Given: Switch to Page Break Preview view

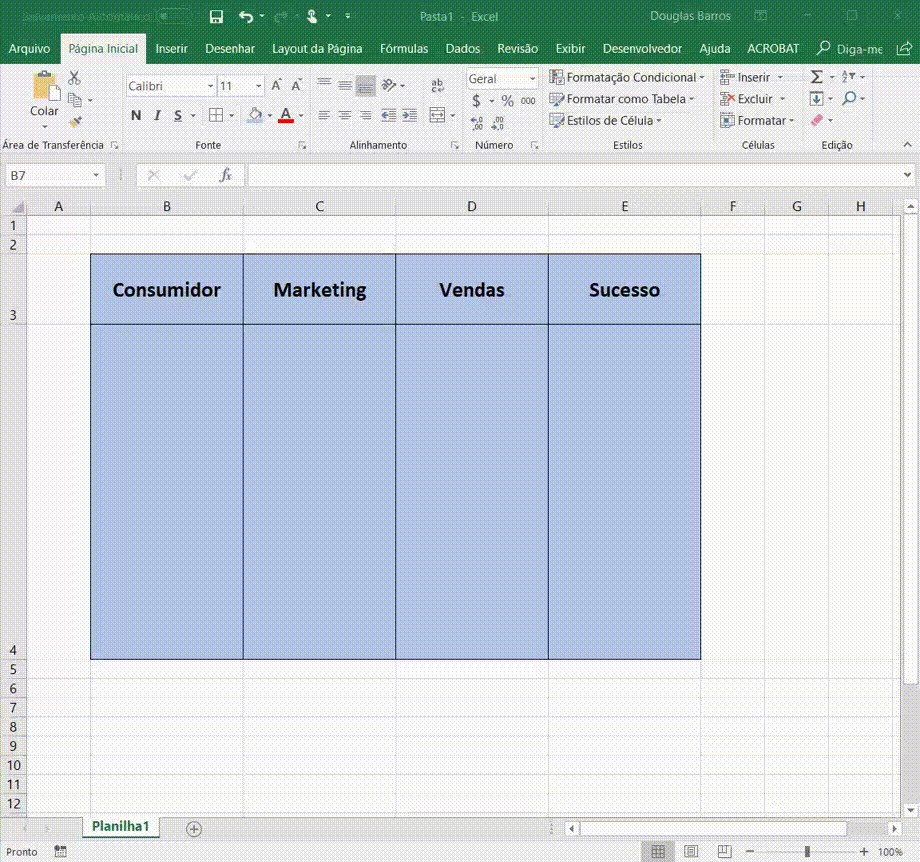Looking at the screenshot, I should click(725, 851).
